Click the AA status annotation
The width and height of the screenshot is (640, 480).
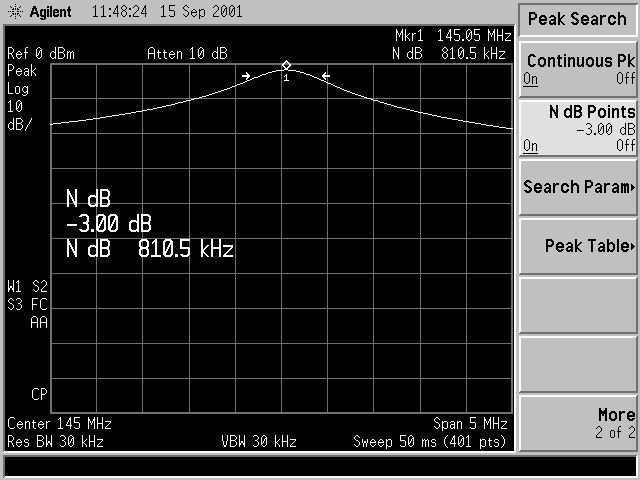click(39, 323)
